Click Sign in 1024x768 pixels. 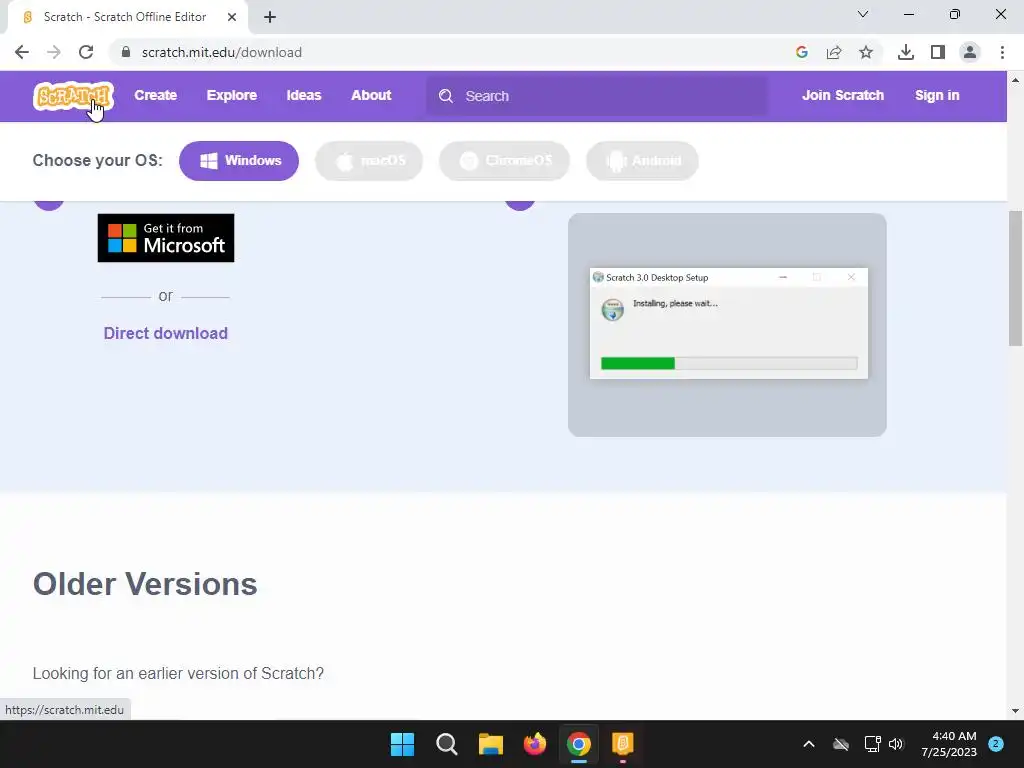click(937, 95)
